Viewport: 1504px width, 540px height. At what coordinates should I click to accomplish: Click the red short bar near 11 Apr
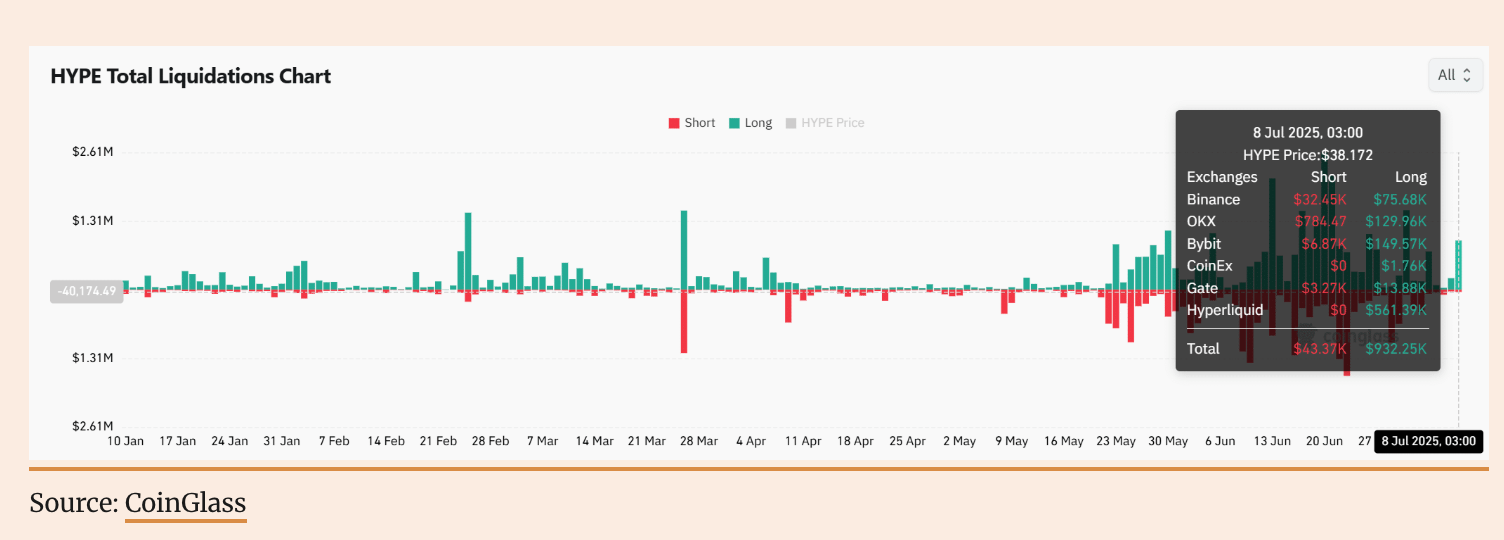click(x=788, y=306)
